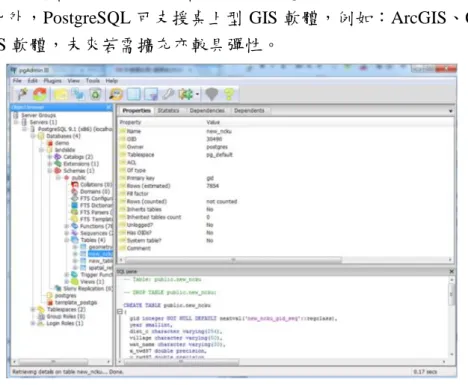
Task: Open the View menu
Action: [x=74, y=81]
